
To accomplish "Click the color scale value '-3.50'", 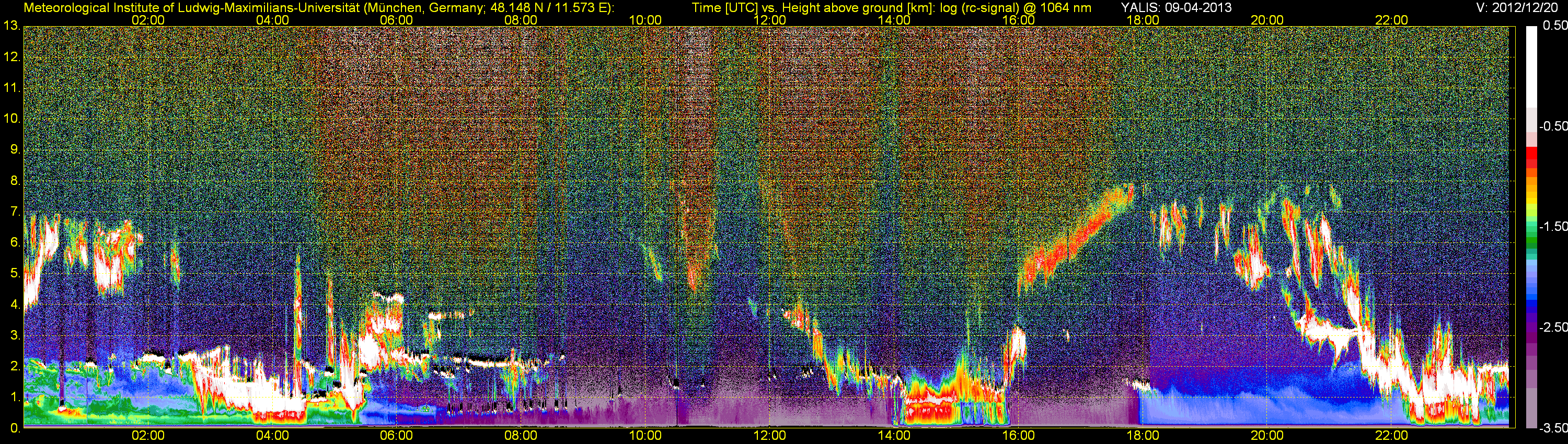I will (x=1553, y=428).
